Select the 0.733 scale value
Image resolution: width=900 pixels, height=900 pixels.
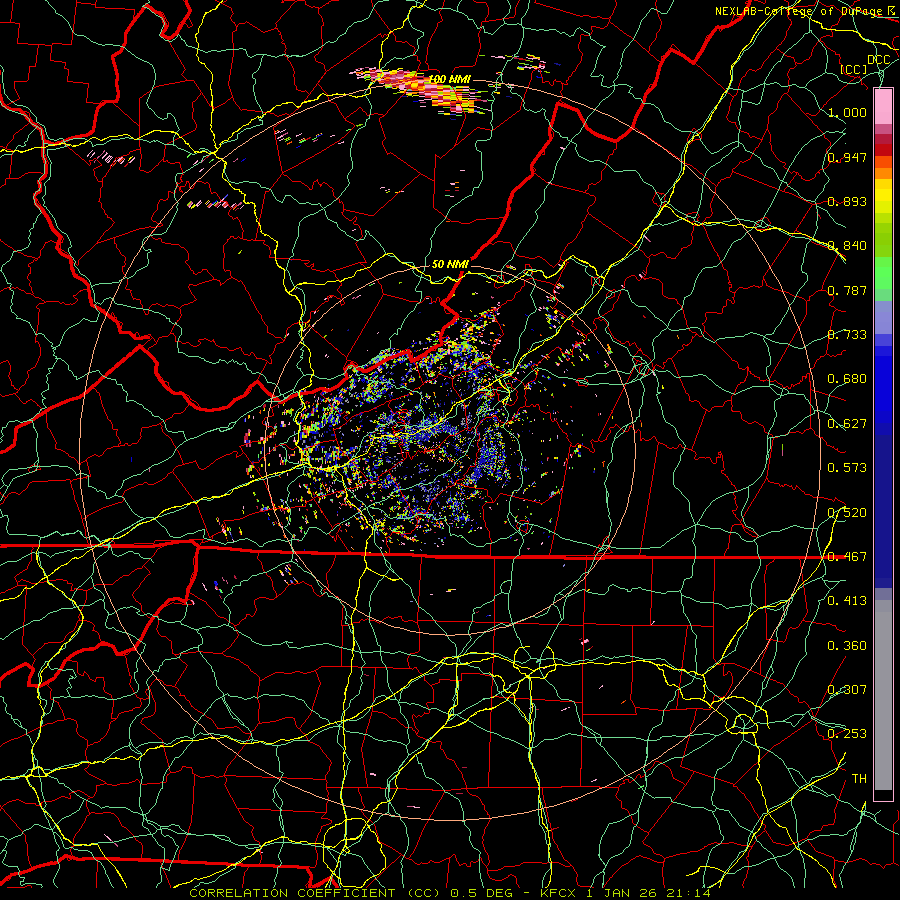pyautogui.click(x=847, y=335)
